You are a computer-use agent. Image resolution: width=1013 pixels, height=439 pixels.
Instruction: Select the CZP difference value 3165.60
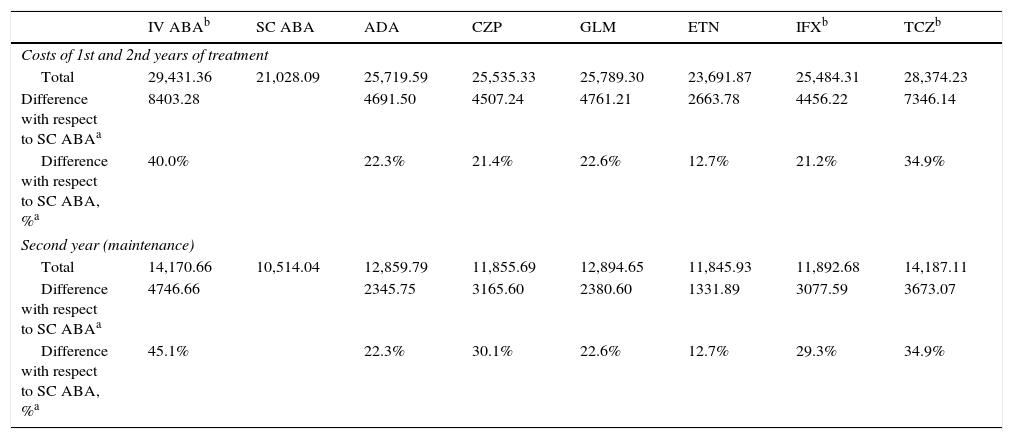498,289
